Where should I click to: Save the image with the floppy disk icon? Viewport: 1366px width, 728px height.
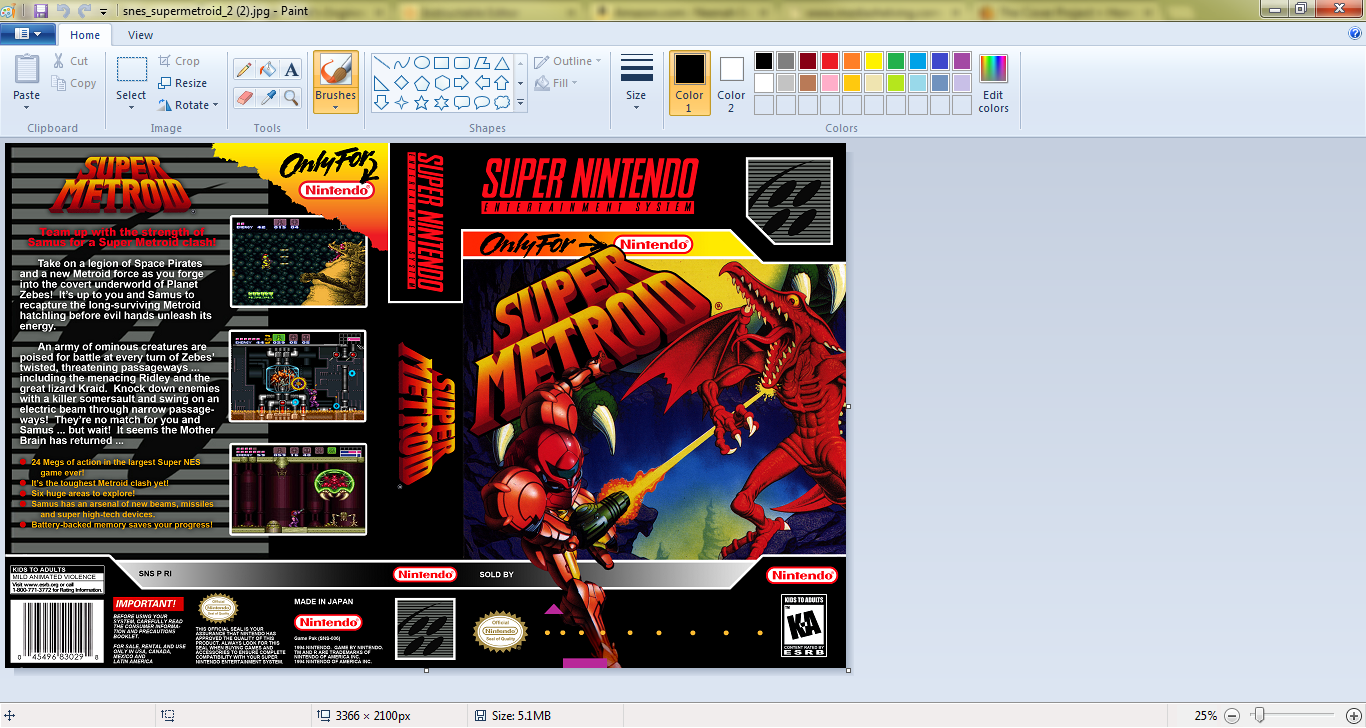pyautogui.click(x=41, y=10)
